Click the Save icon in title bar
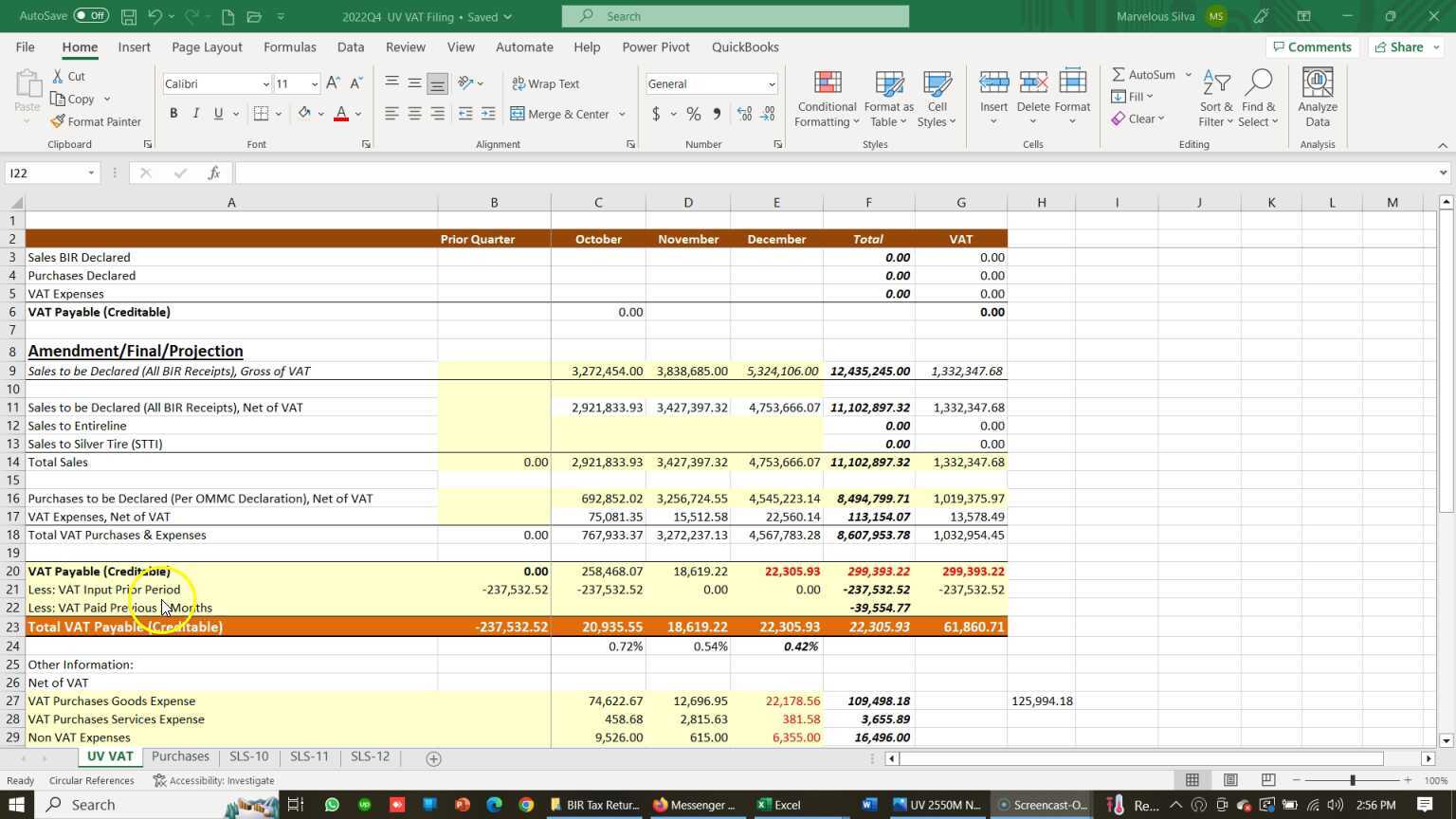The image size is (1456, 819). (x=129, y=16)
